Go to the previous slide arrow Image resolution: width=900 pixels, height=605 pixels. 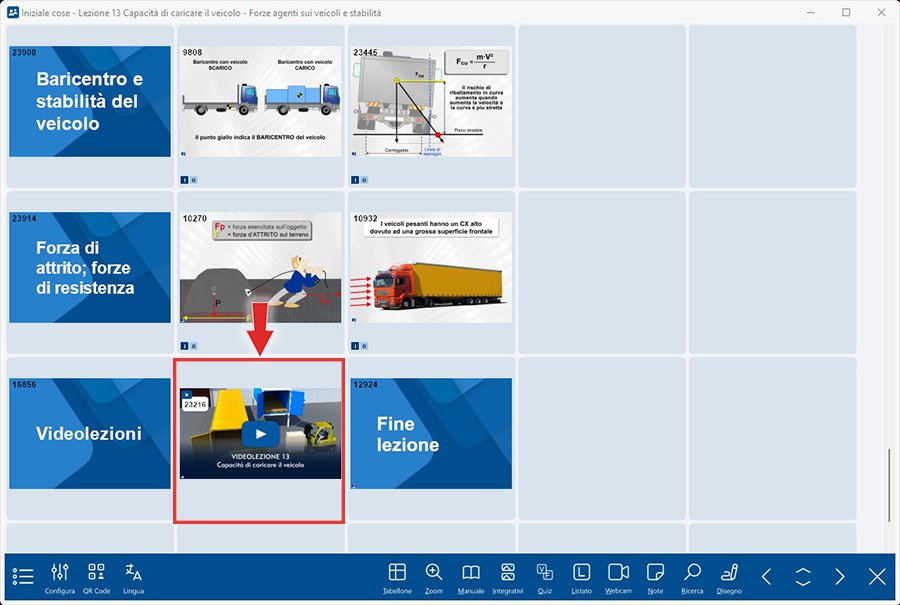coord(766,577)
